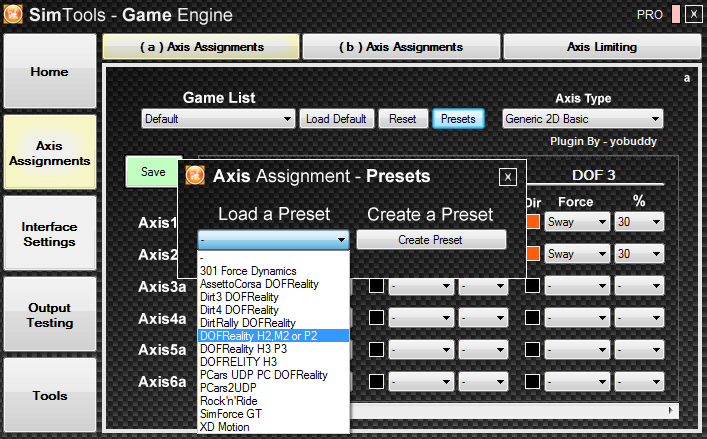Select preset 301 Force Dynamics
This screenshot has width=707, height=439.
click(273, 271)
